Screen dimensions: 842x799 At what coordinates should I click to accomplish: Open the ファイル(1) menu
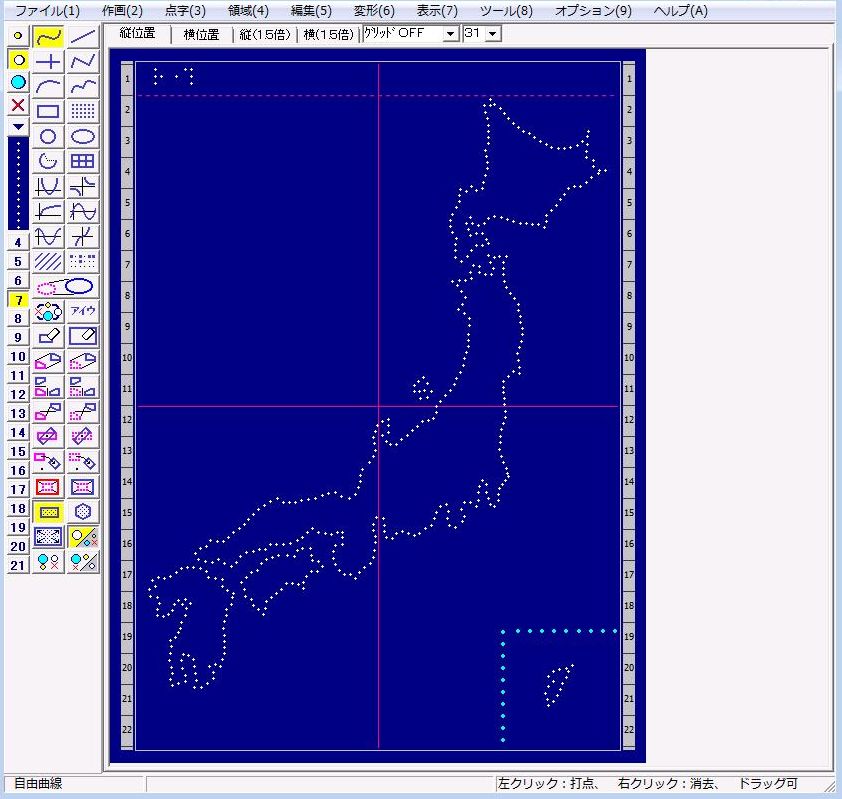click(x=47, y=11)
